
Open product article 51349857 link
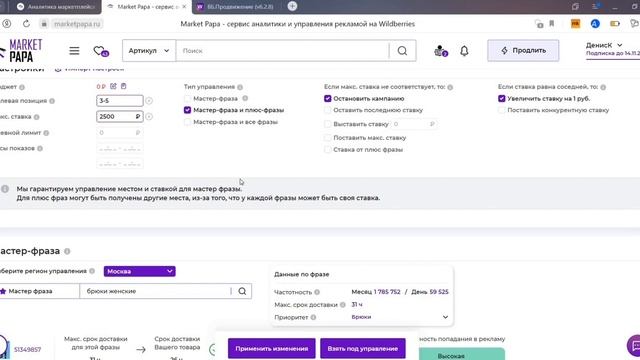point(28,349)
